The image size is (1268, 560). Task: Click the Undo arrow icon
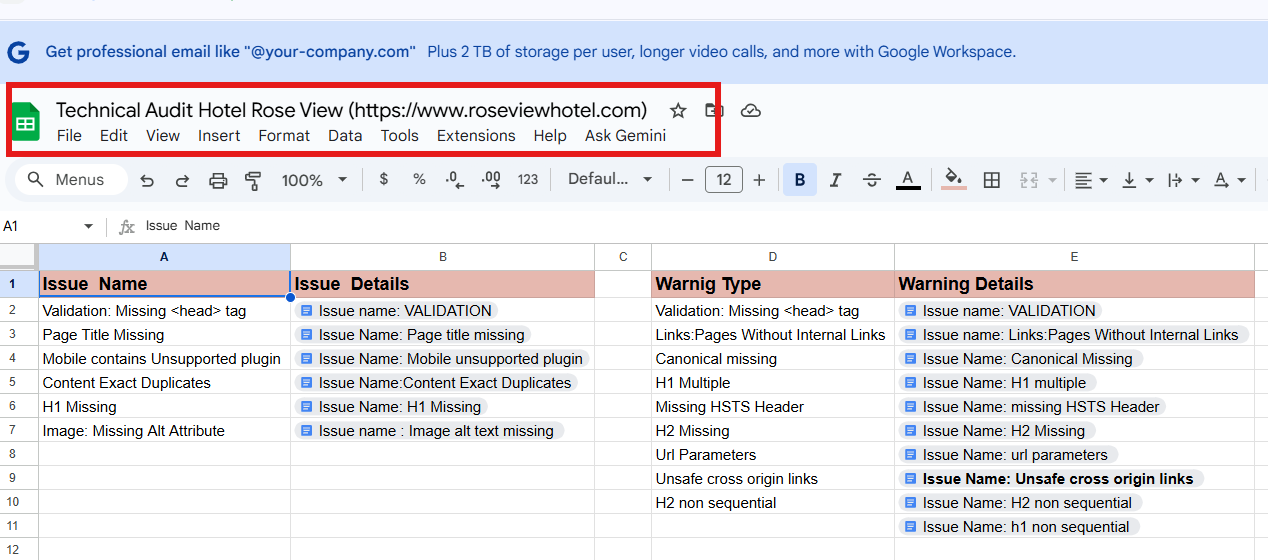(147, 180)
